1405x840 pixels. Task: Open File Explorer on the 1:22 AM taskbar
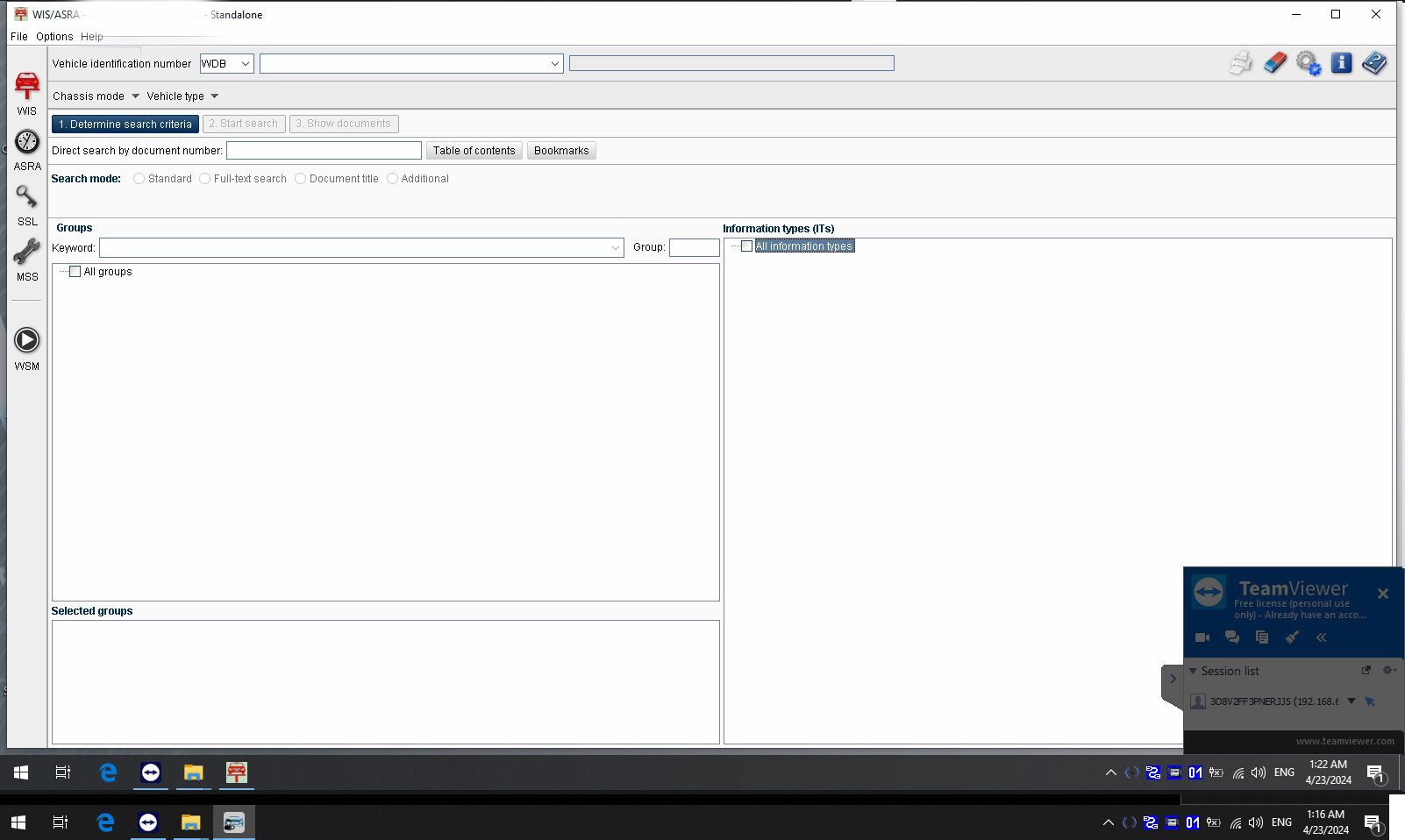[193, 772]
